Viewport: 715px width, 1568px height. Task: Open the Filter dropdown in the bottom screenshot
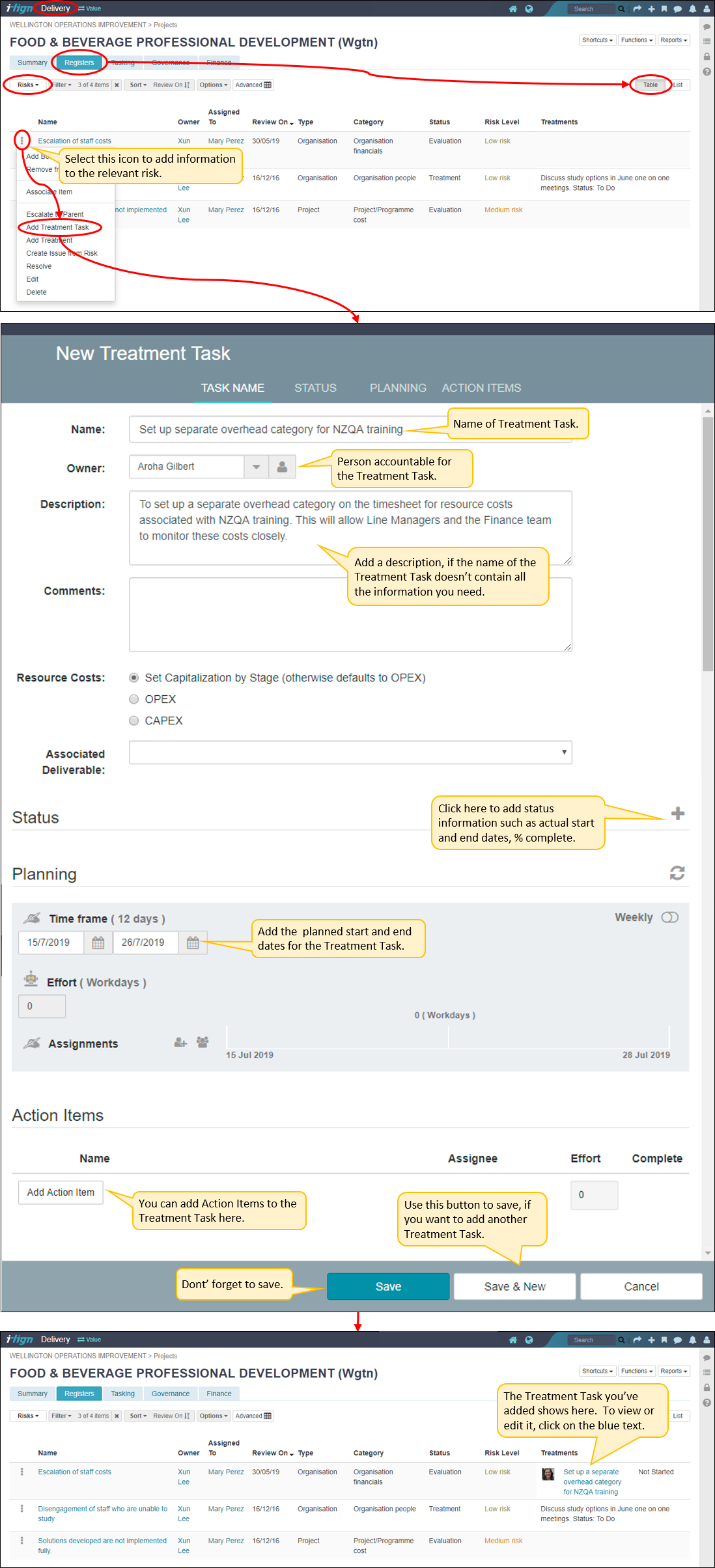point(61,1416)
